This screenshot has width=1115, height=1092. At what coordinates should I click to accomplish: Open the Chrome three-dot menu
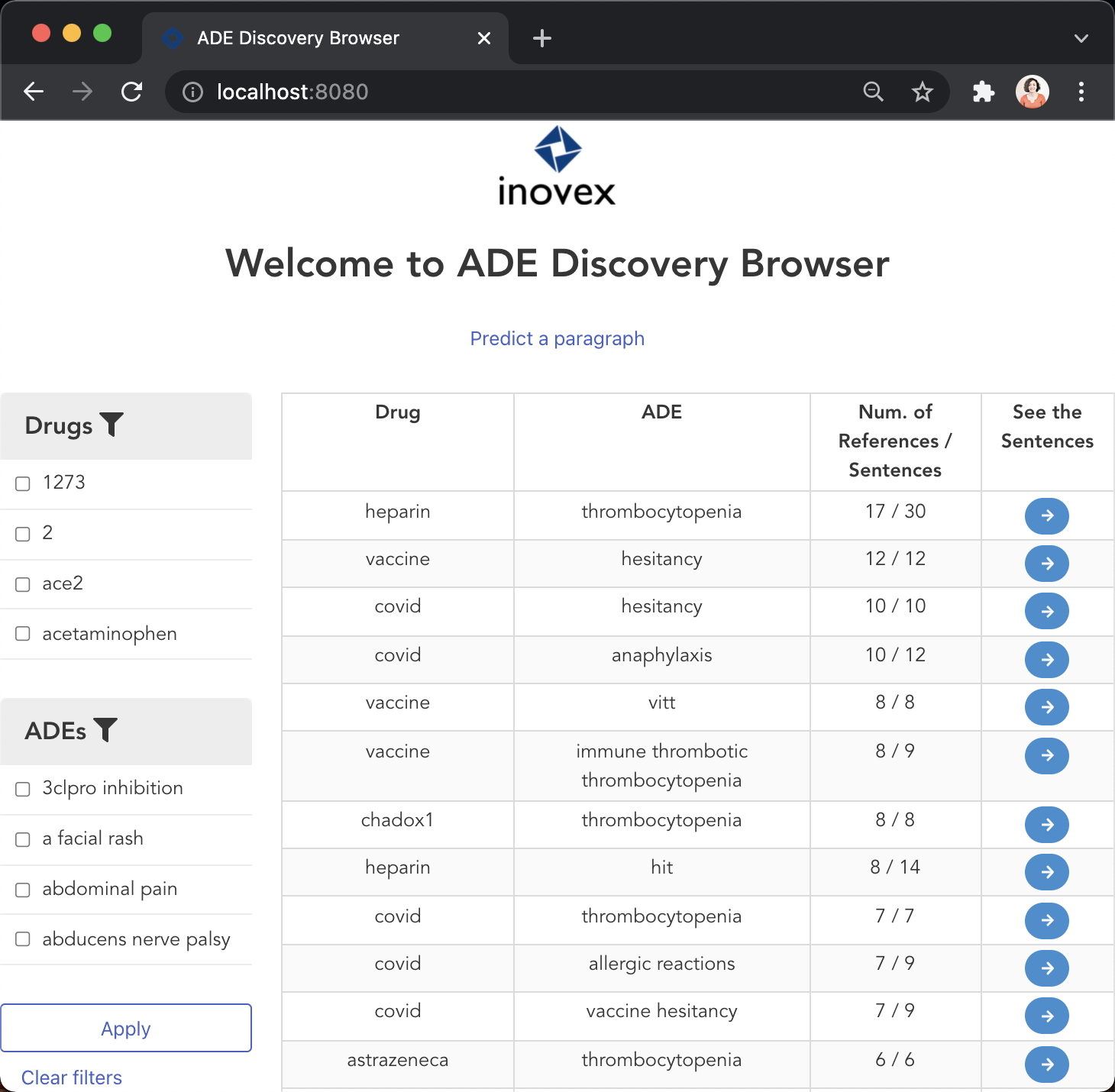tap(1081, 92)
